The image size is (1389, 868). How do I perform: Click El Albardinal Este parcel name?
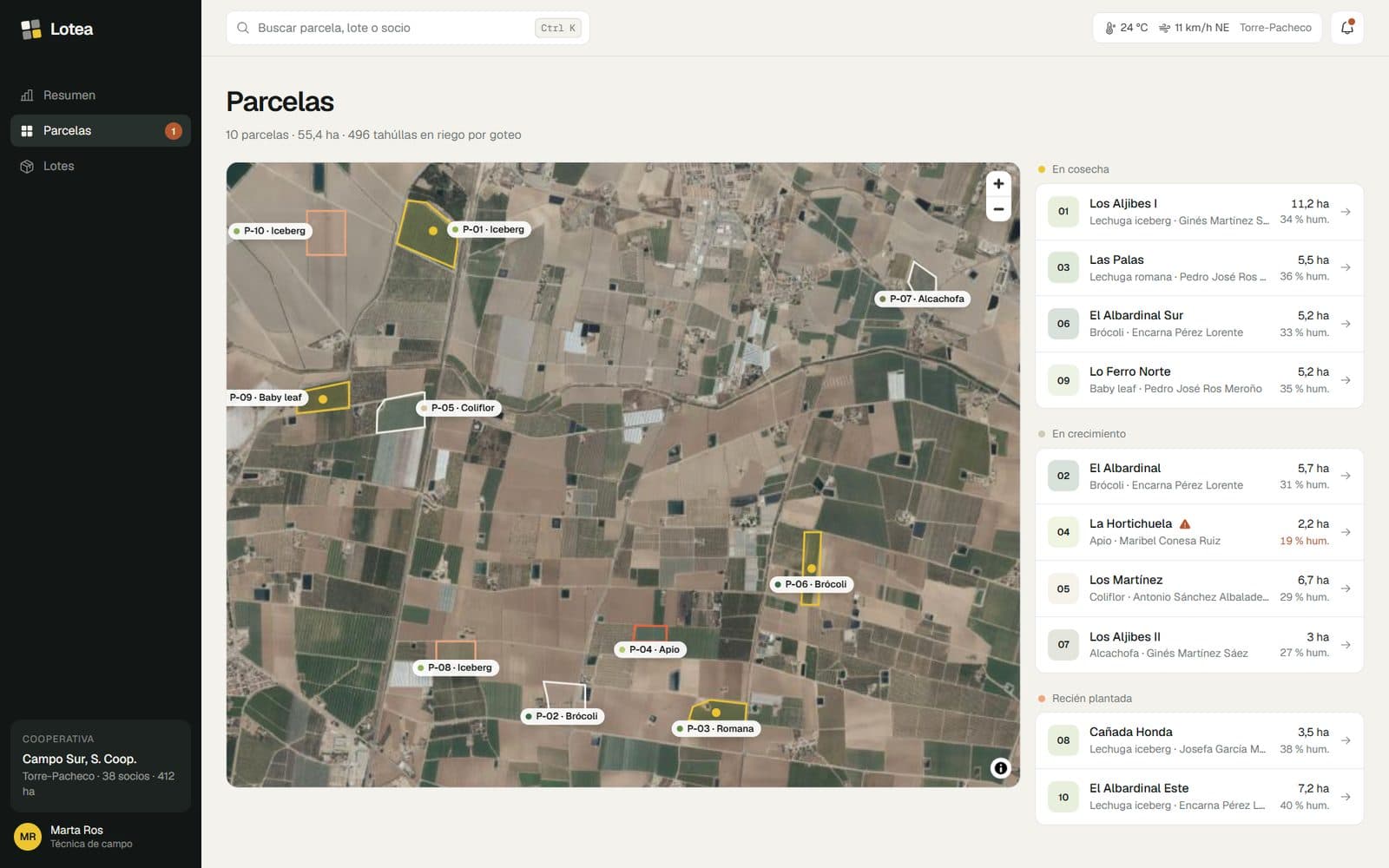[1139, 788]
